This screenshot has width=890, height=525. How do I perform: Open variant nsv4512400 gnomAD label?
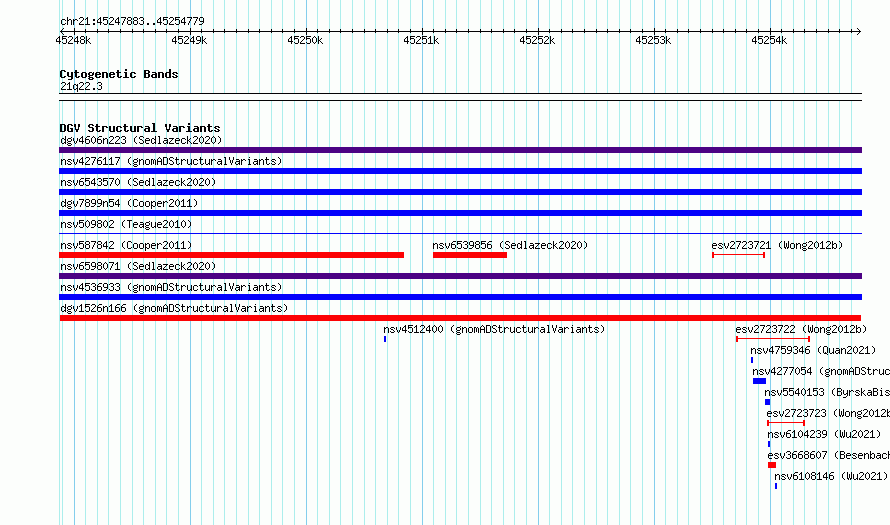[x=494, y=329]
